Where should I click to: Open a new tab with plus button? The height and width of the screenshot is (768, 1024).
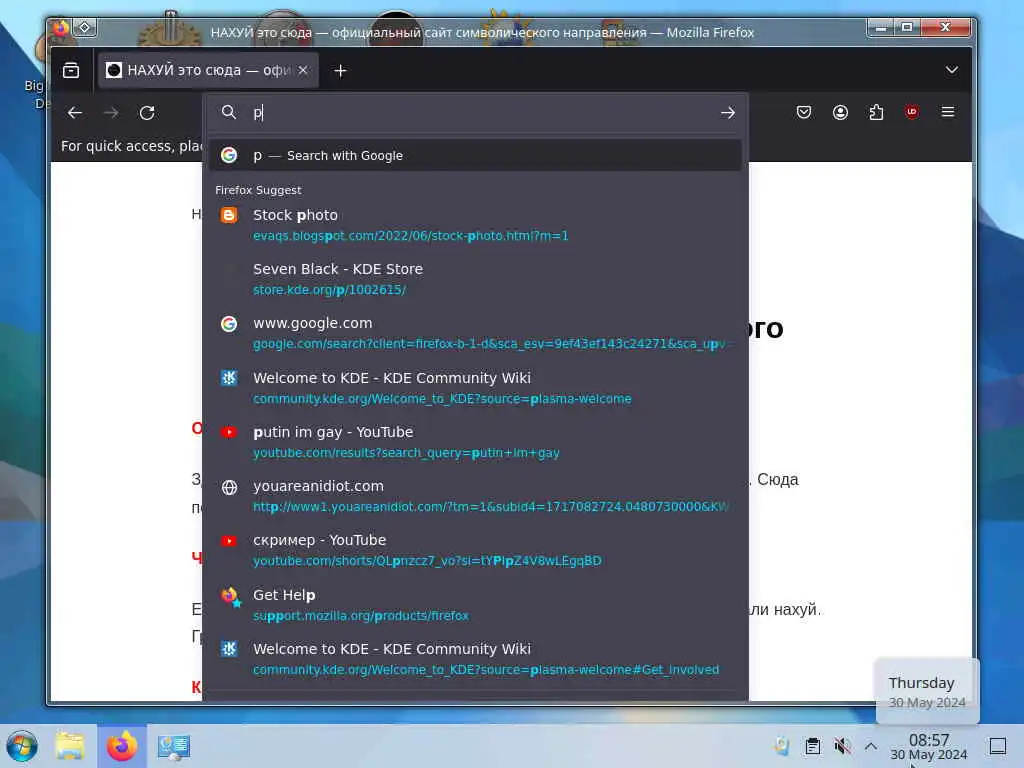[340, 71]
